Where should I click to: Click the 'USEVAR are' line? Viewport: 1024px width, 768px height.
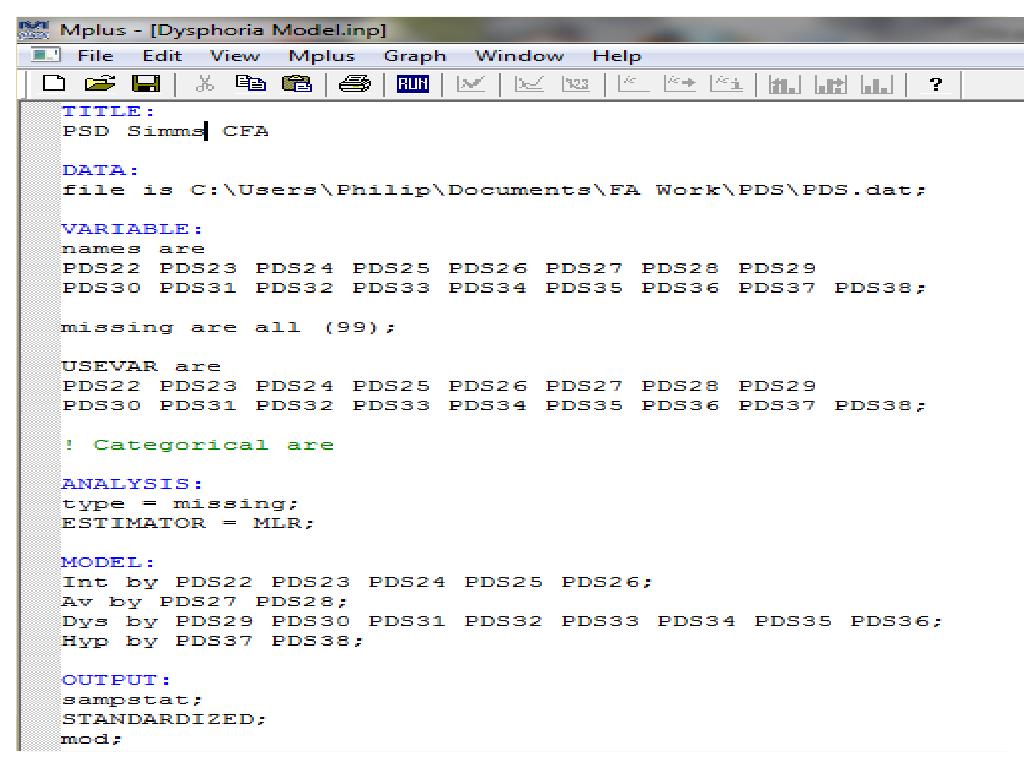pos(141,366)
